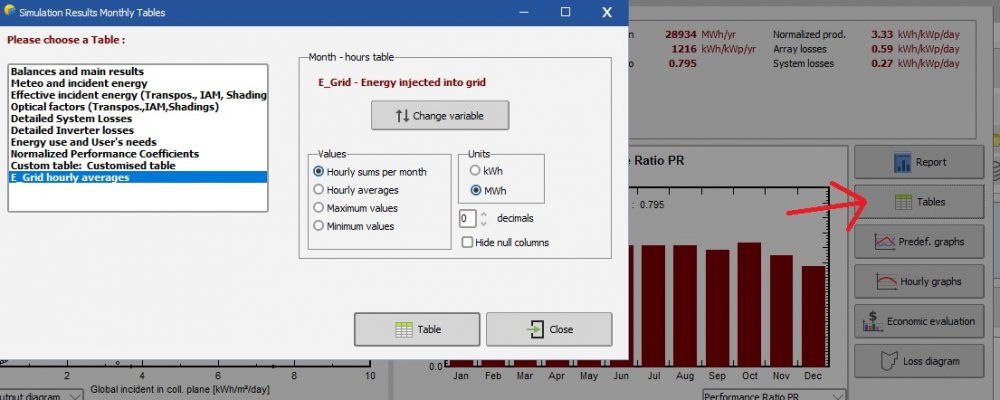Select Balances and main results table
The height and width of the screenshot is (400, 1000).
point(77,72)
